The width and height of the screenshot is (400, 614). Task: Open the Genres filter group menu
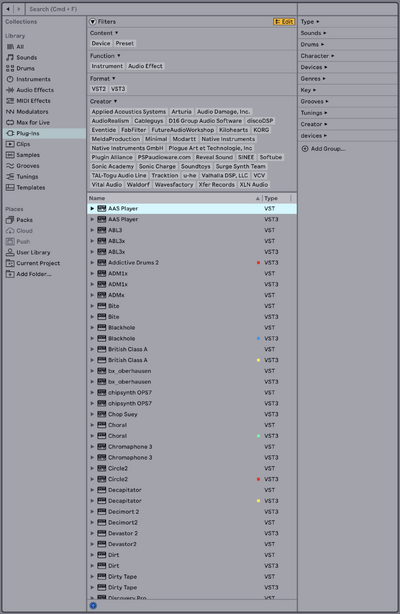coord(313,79)
